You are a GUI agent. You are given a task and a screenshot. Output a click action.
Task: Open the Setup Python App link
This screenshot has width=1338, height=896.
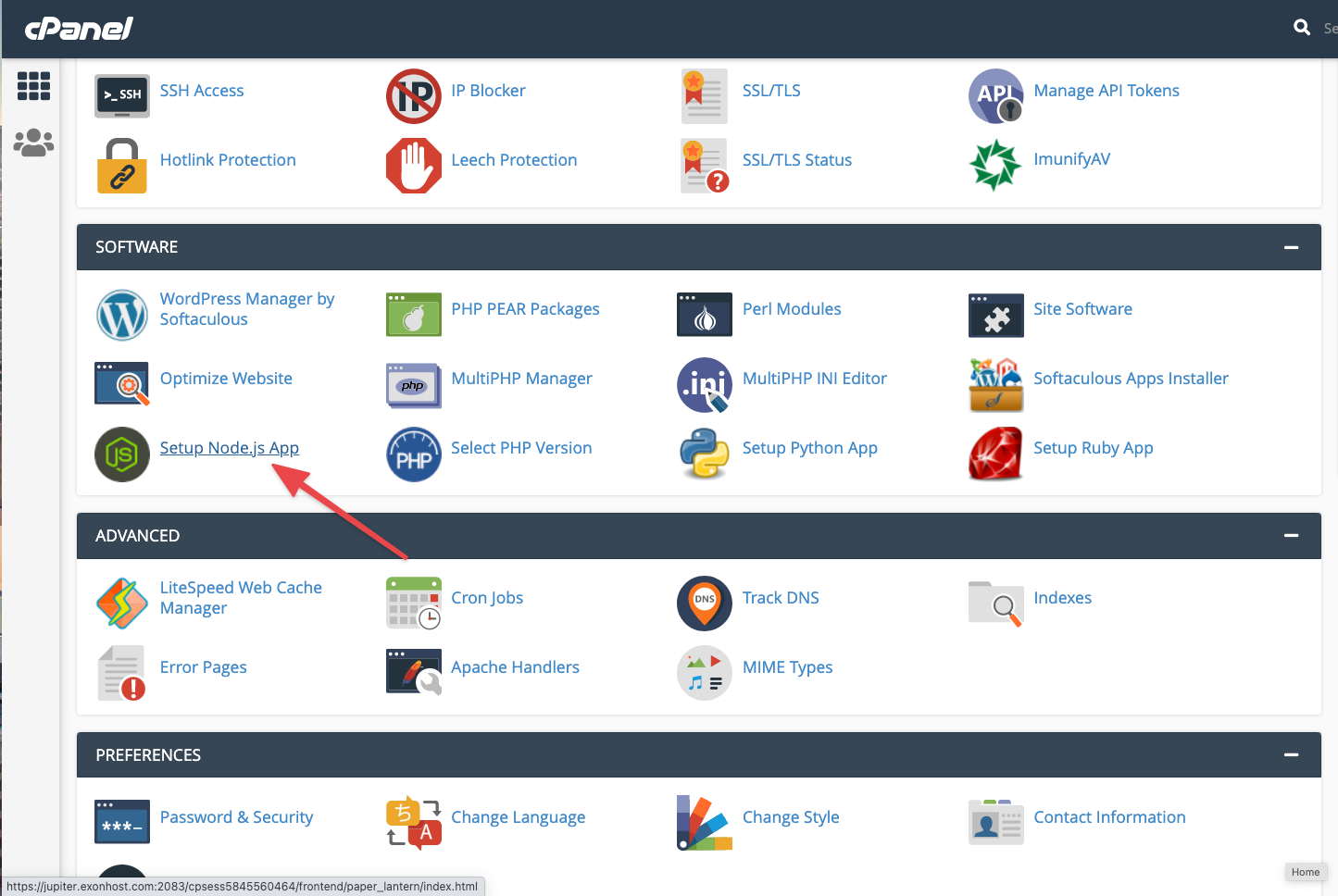click(x=810, y=448)
